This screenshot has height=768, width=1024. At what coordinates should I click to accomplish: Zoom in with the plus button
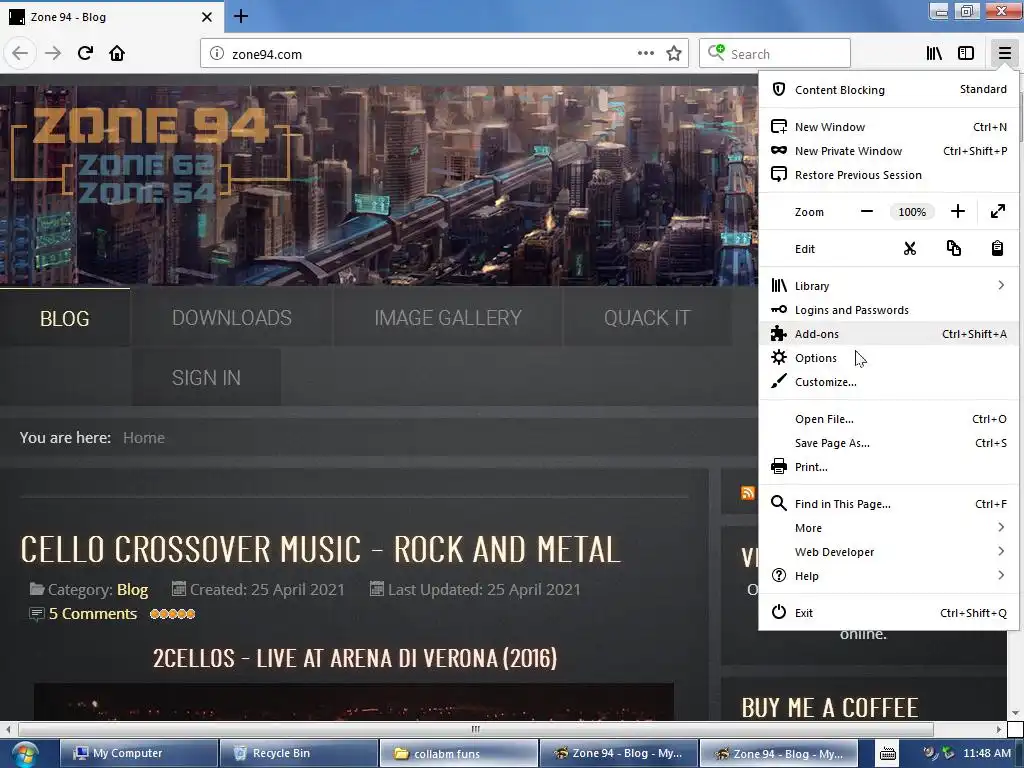[x=957, y=212]
